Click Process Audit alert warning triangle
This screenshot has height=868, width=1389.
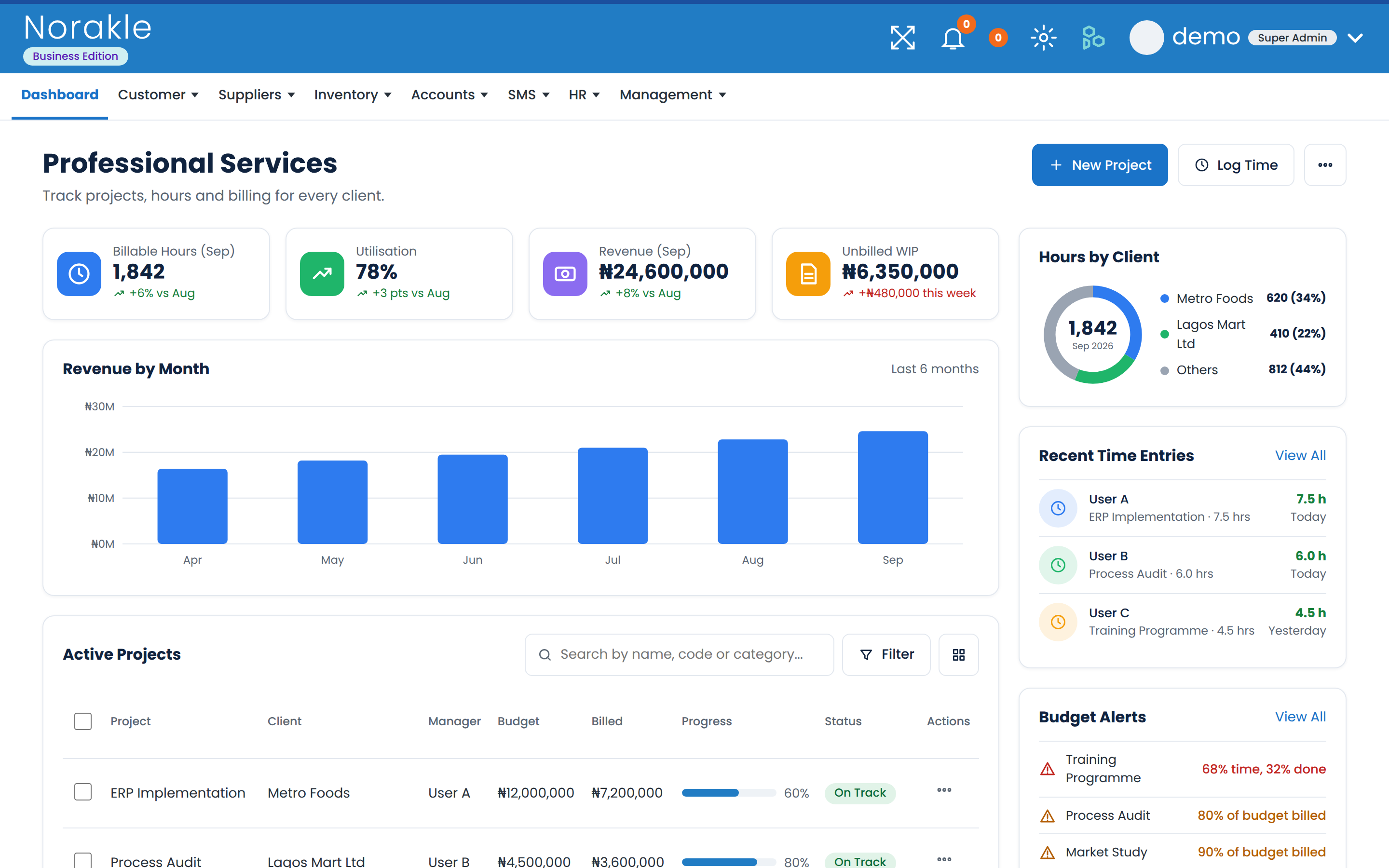coord(1048,816)
